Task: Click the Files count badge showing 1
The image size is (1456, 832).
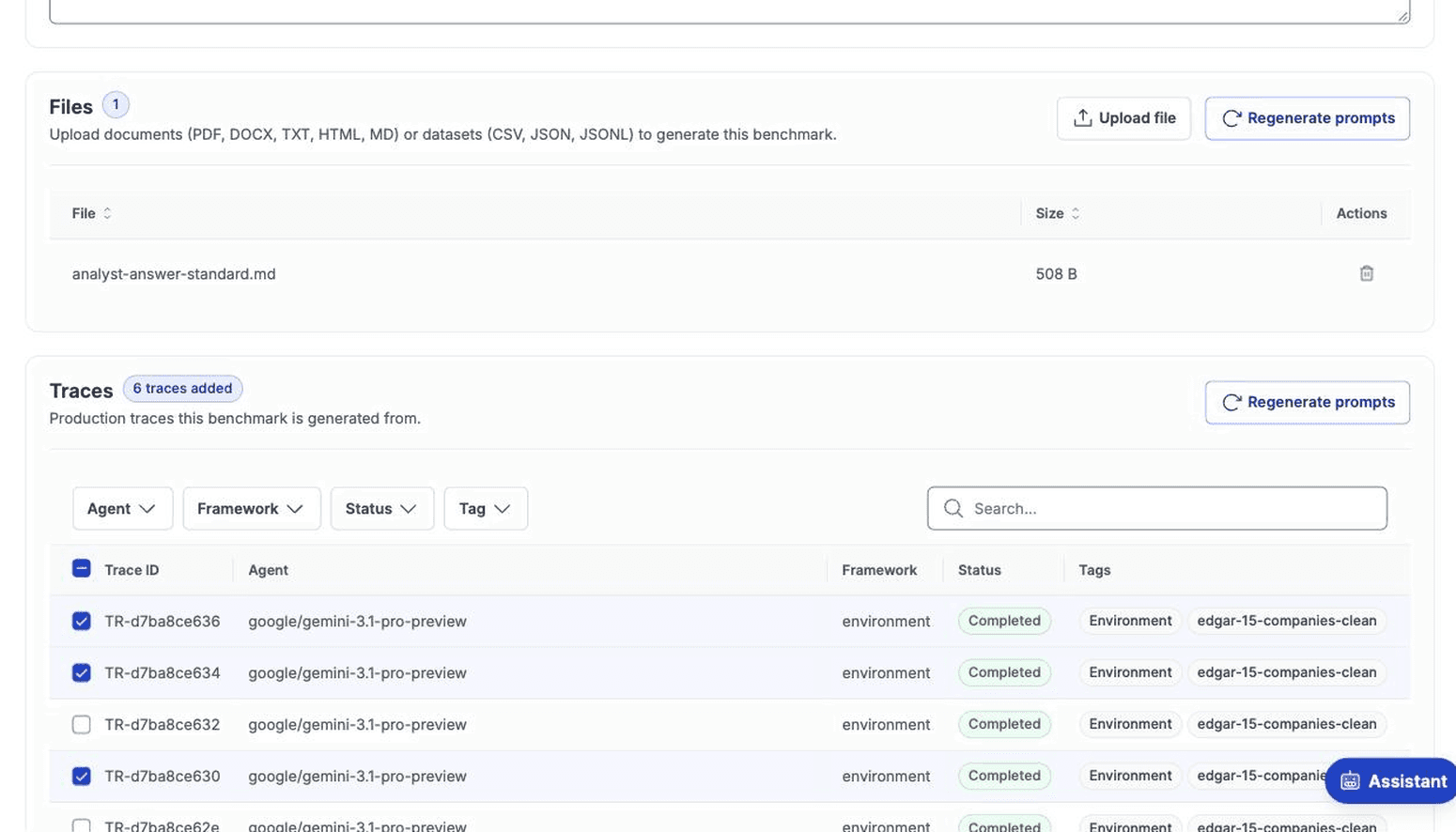Action: coord(116,104)
